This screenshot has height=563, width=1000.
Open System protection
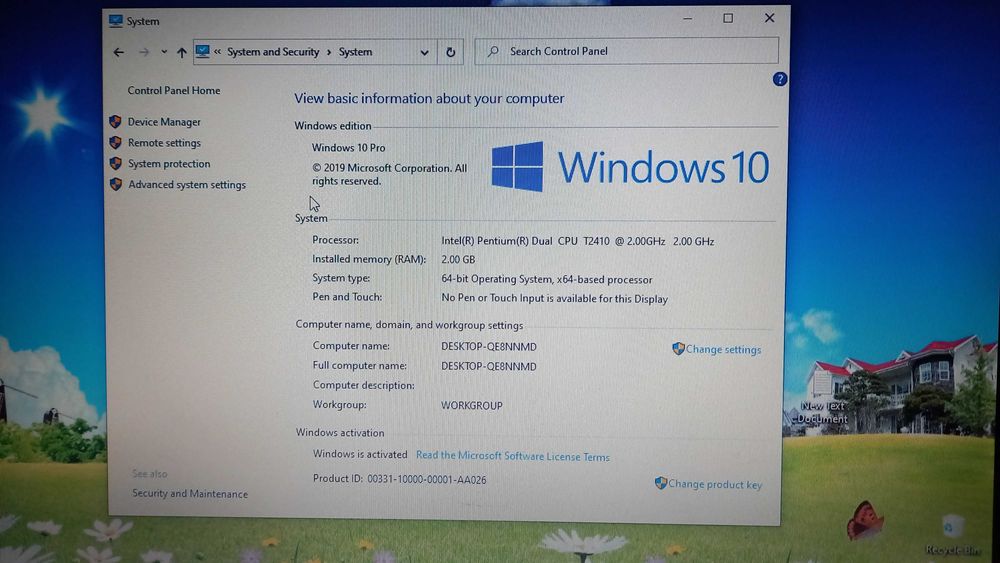pyautogui.click(x=169, y=164)
